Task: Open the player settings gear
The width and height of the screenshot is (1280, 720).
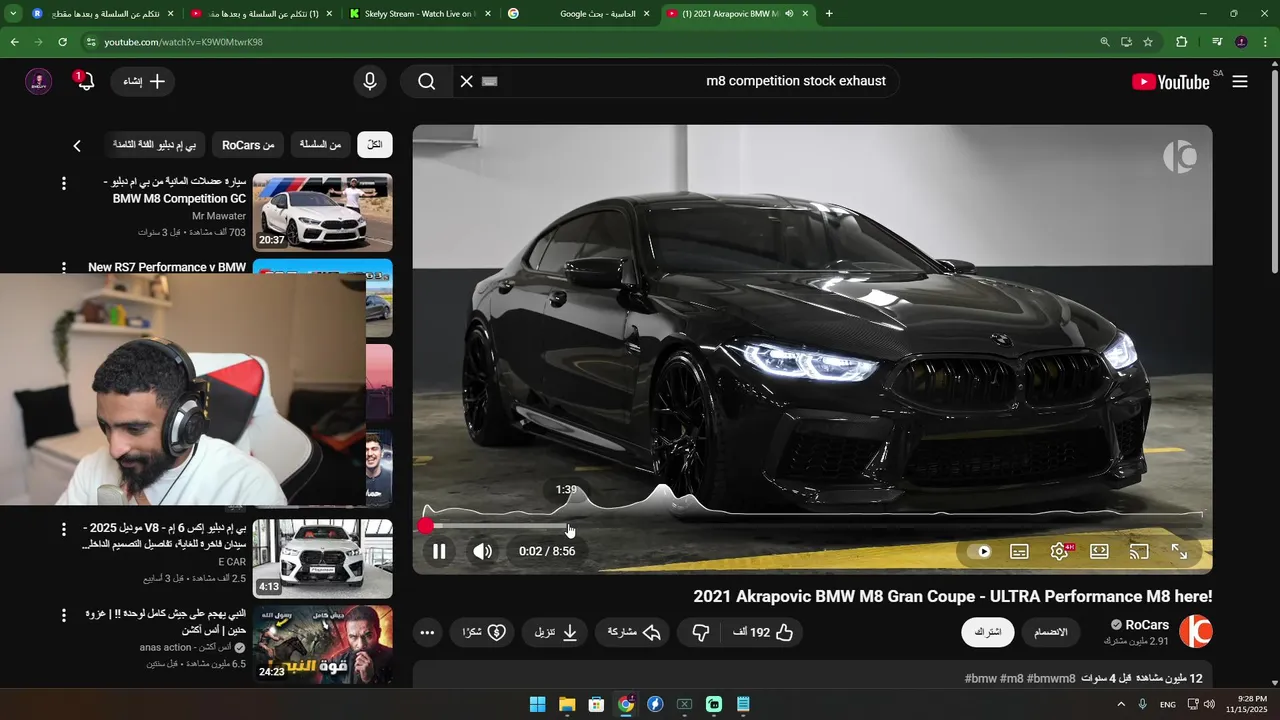Action: [x=1059, y=551]
